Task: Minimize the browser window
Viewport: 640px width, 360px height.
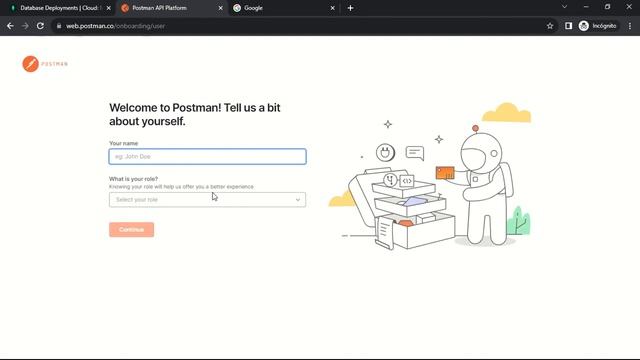Action: point(586,7)
